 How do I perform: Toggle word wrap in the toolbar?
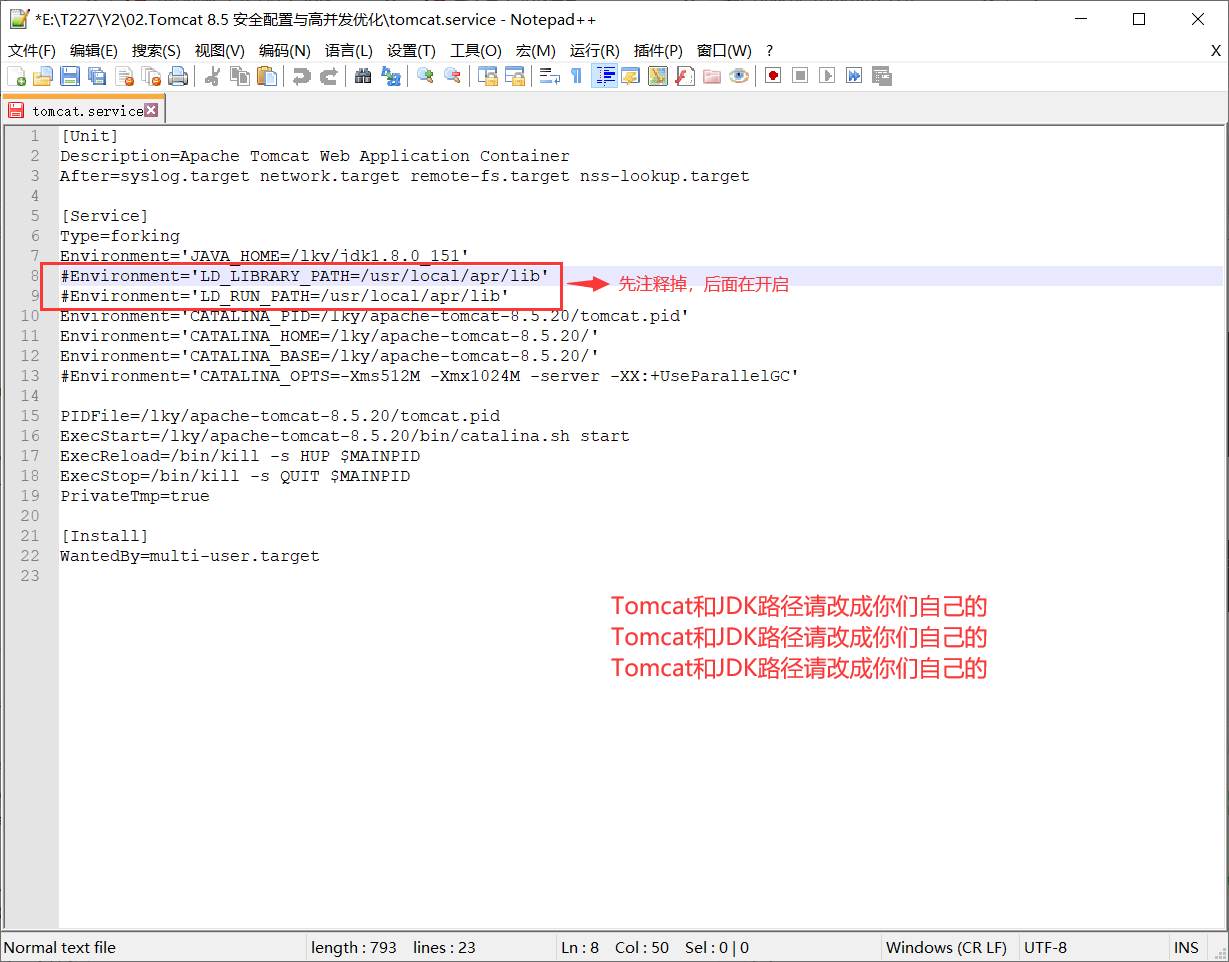(549, 76)
